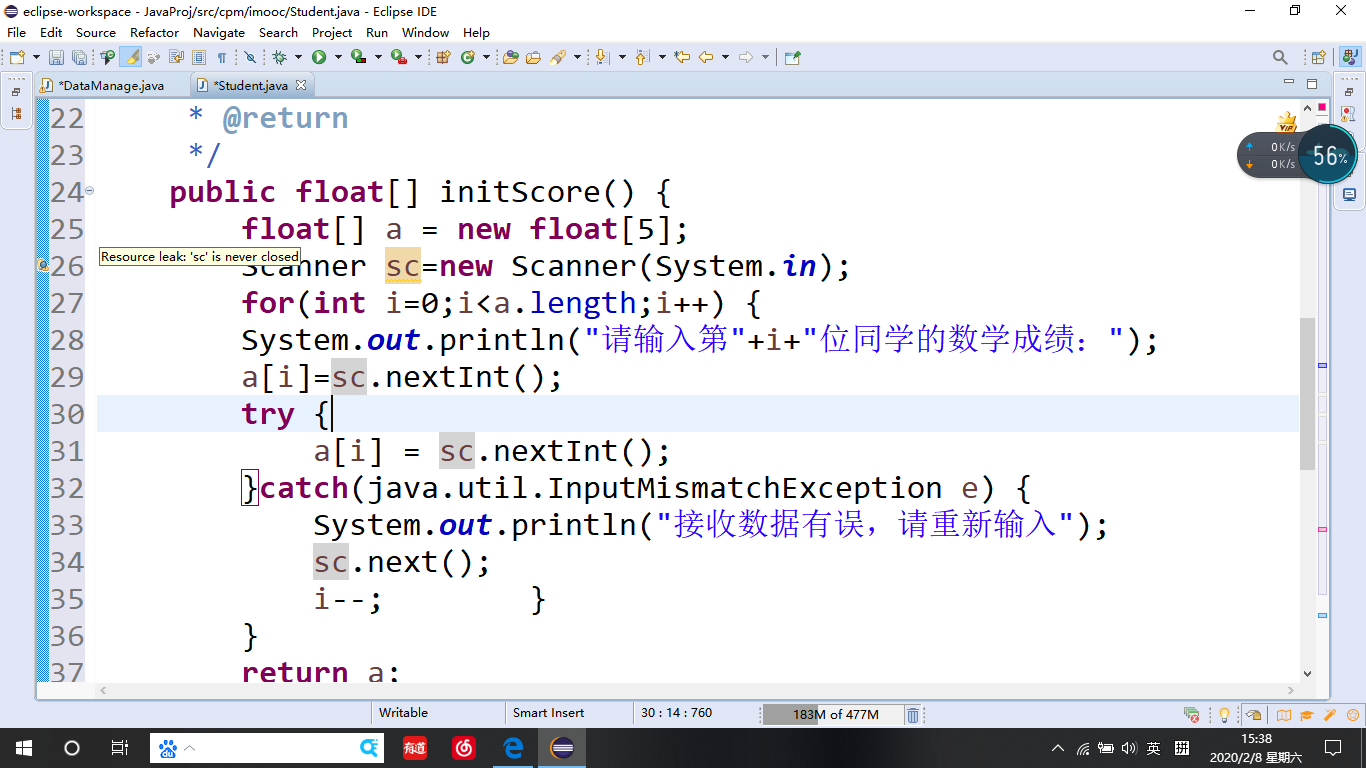This screenshot has height=768, width=1366.
Task: Switch to the Java perspective icon
Action: pyautogui.click(x=1348, y=57)
